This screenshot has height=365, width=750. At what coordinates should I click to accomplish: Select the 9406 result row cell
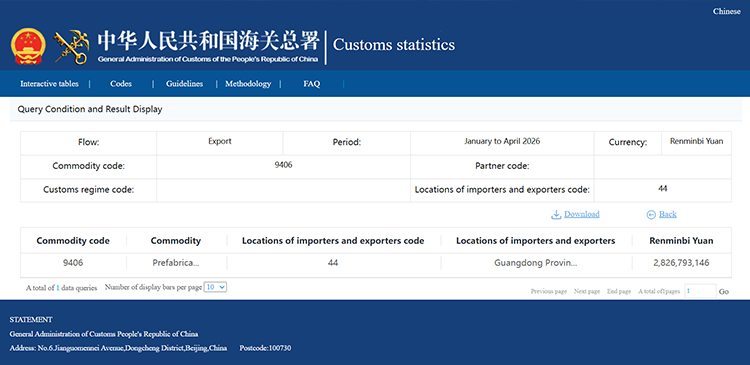click(x=73, y=263)
